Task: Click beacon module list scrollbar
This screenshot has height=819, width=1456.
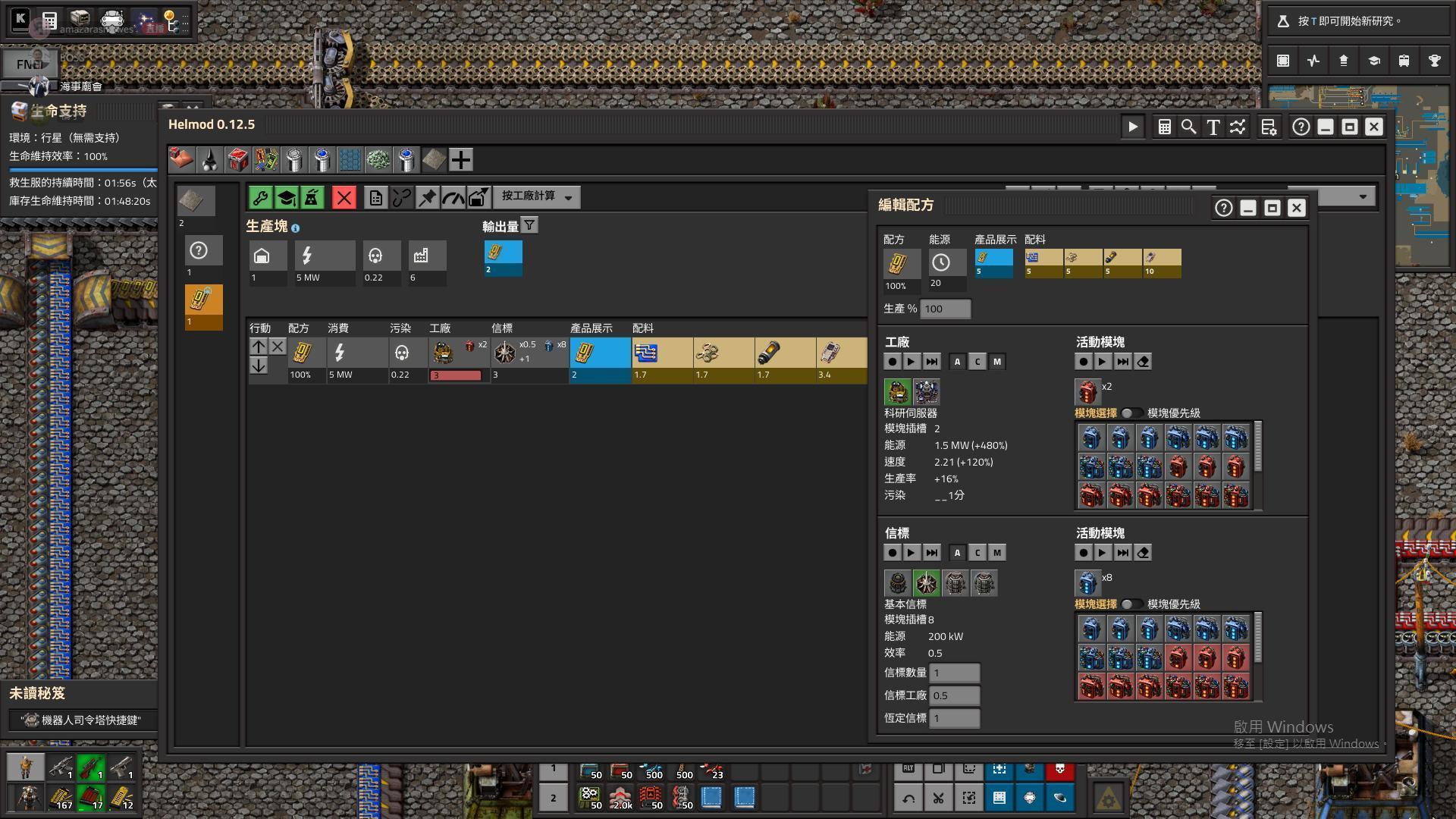Action: [x=1259, y=639]
